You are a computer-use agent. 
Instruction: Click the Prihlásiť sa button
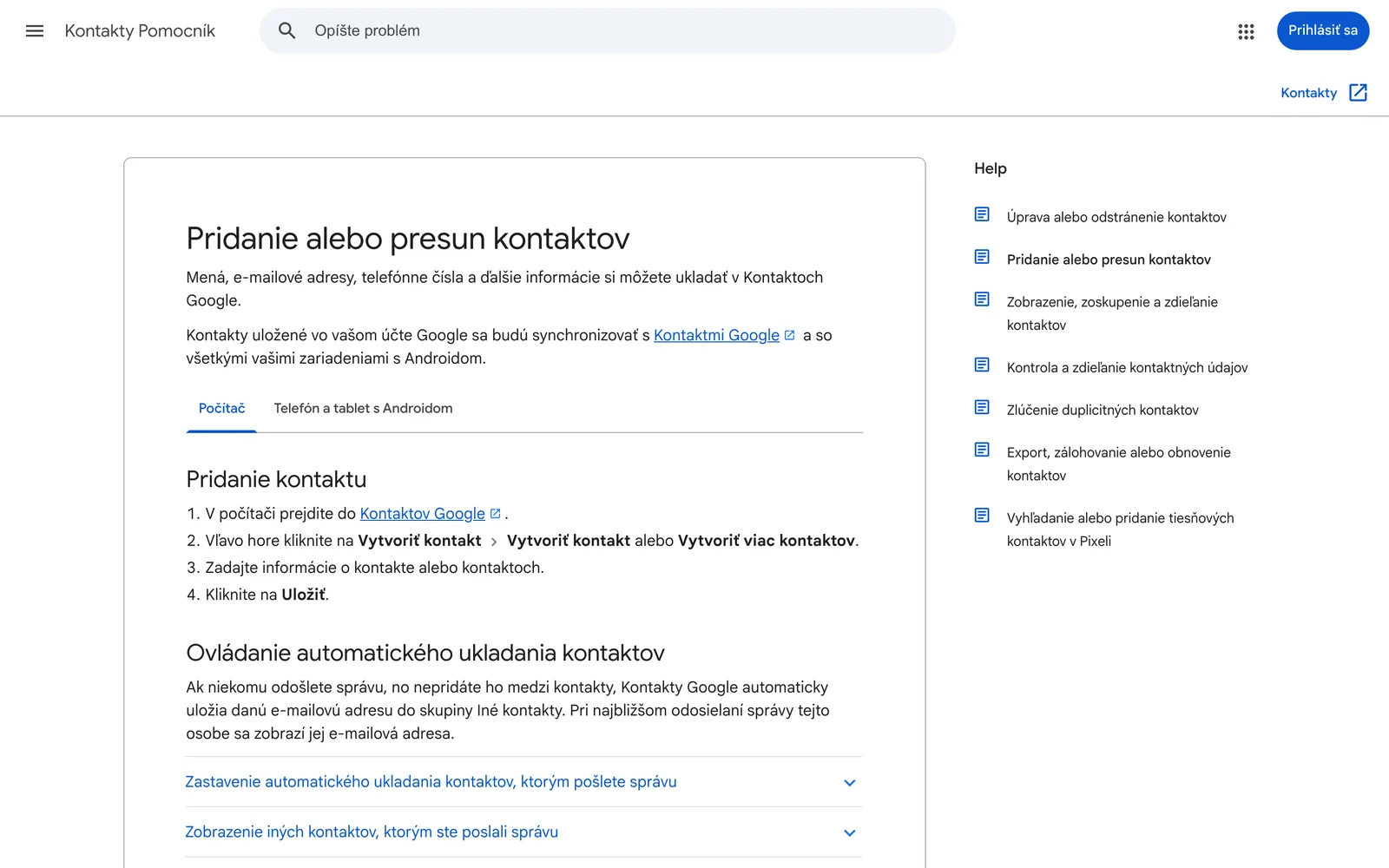(x=1323, y=31)
